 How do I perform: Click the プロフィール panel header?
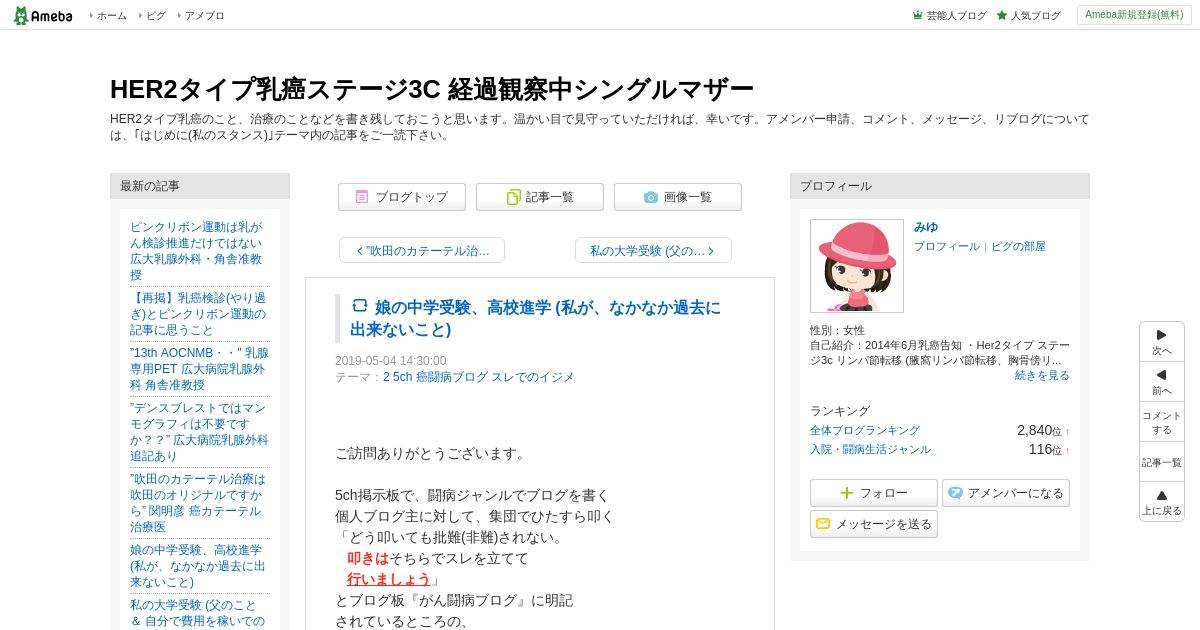[x=940, y=186]
